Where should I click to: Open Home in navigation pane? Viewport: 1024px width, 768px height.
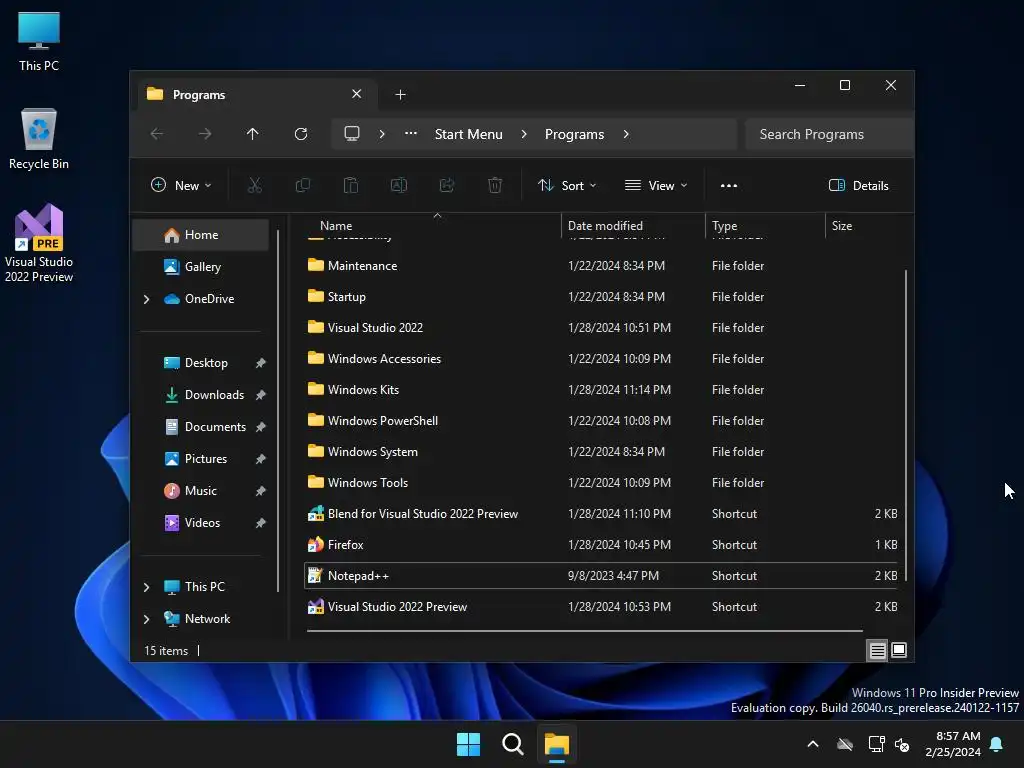coord(201,235)
